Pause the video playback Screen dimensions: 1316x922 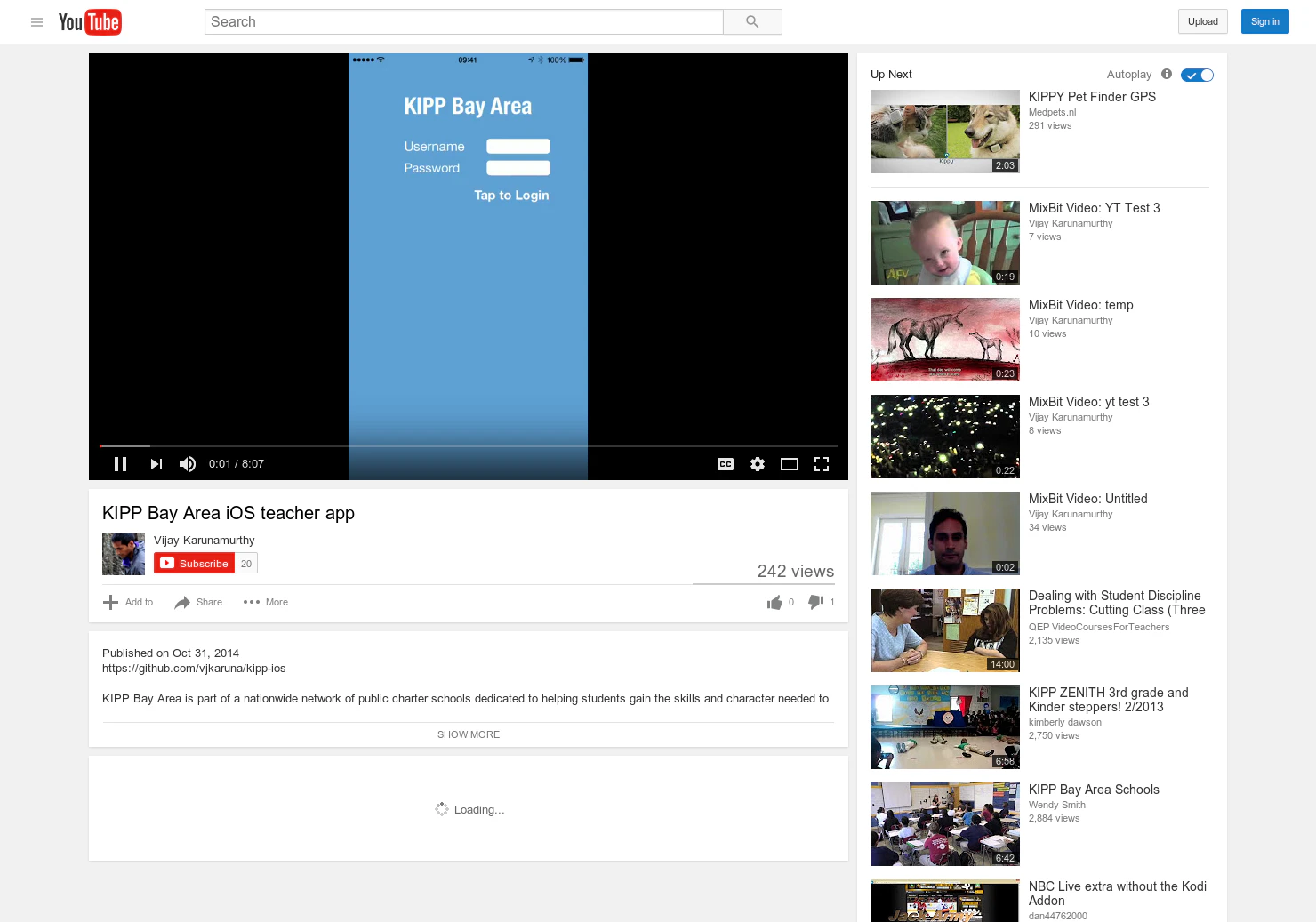tap(121, 464)
